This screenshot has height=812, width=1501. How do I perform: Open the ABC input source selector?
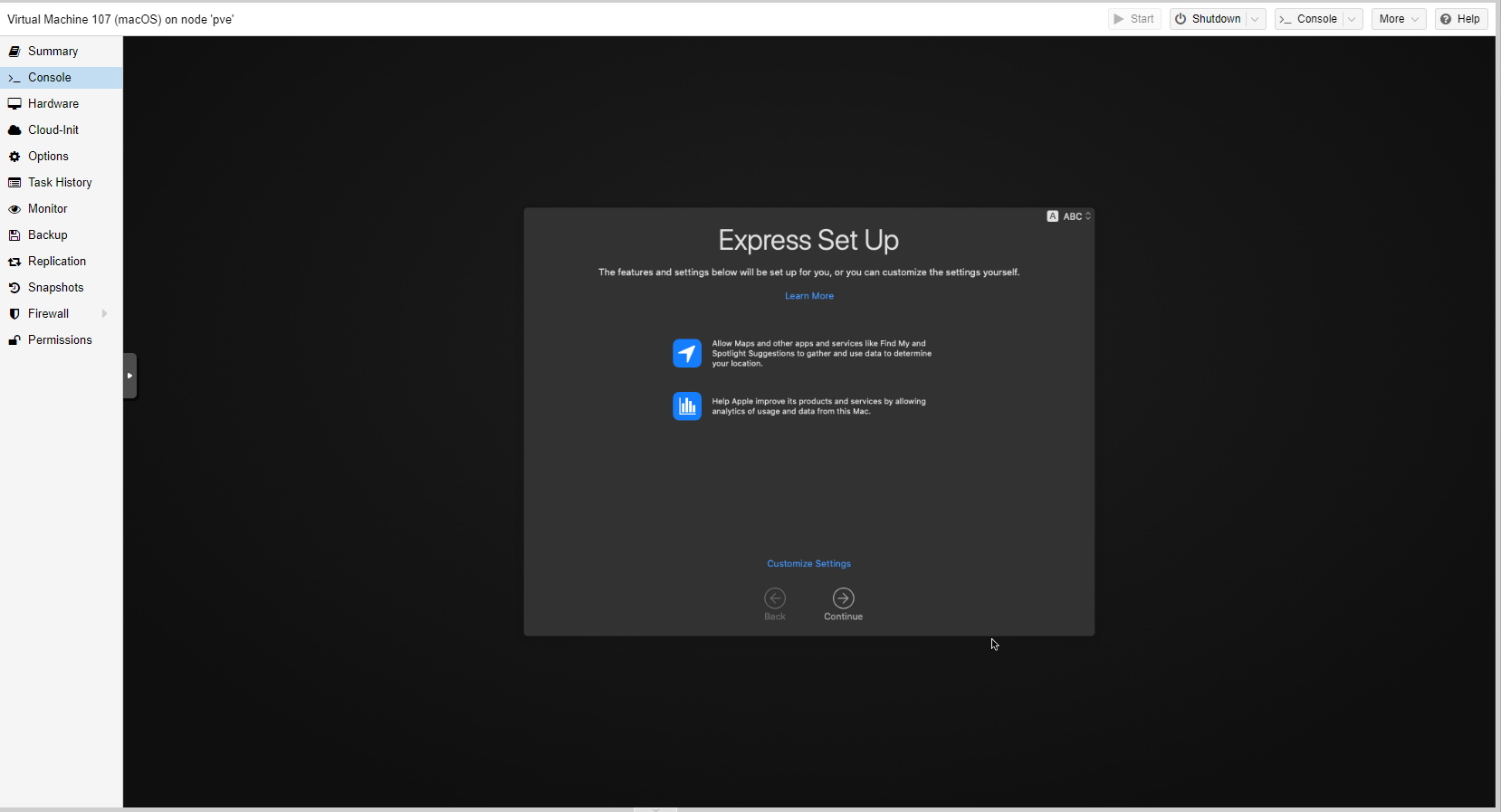[x=1070, y=216]
